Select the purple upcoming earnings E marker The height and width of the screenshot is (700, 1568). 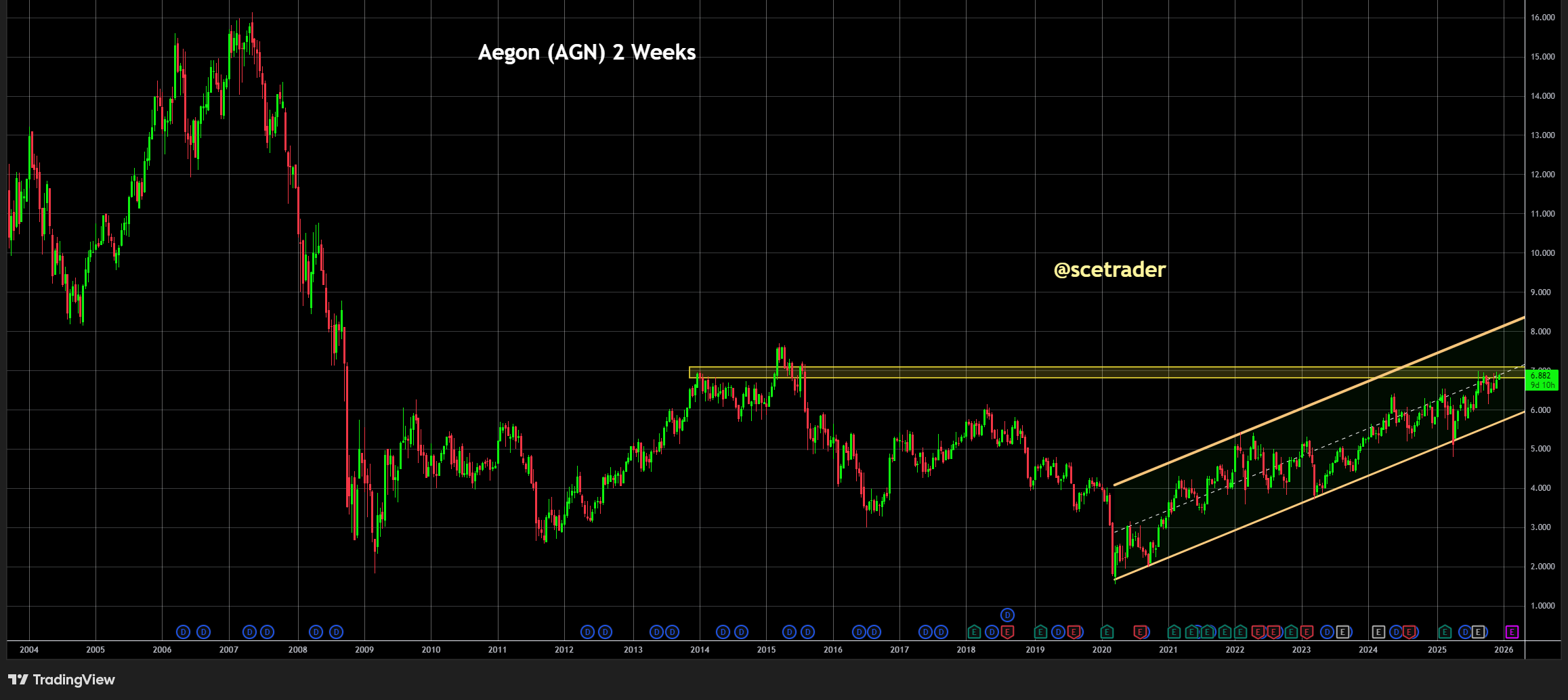[x=1512, y=632]
